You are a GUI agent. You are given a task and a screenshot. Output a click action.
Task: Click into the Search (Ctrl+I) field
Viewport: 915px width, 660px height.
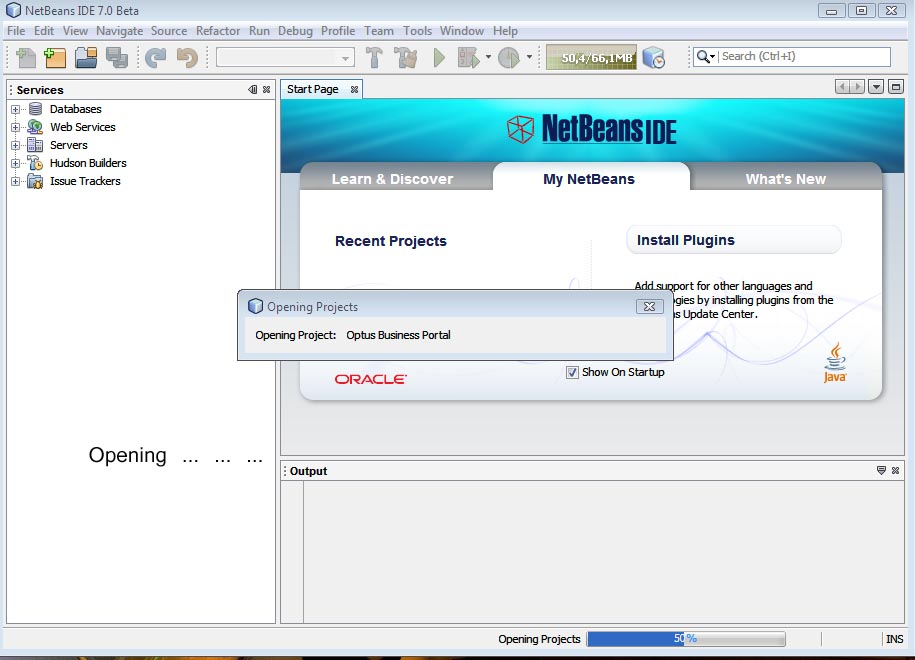click(x=804, y=57)
